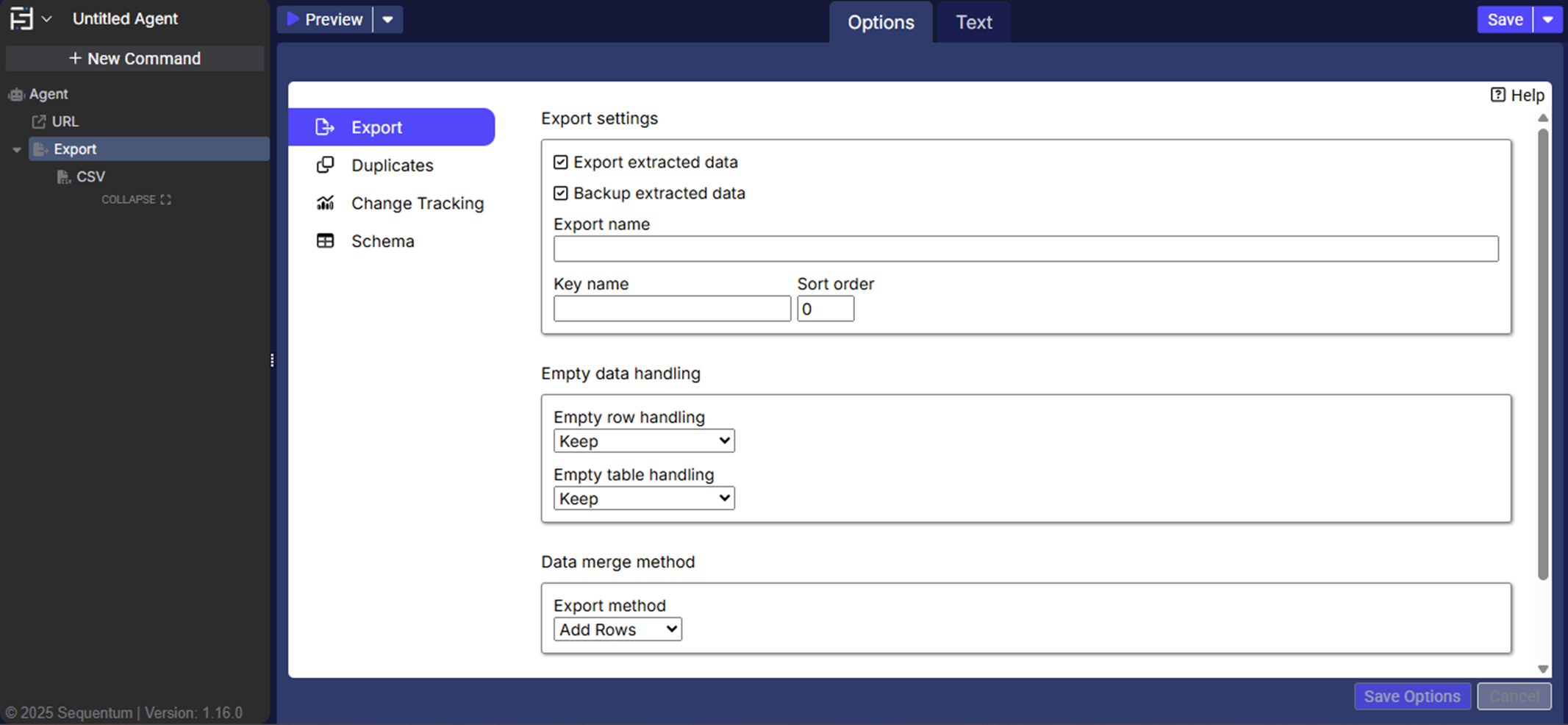This screenshot has width=1568, height=725.
Task: Click the Save Options button
Action: pos(1411,696)
